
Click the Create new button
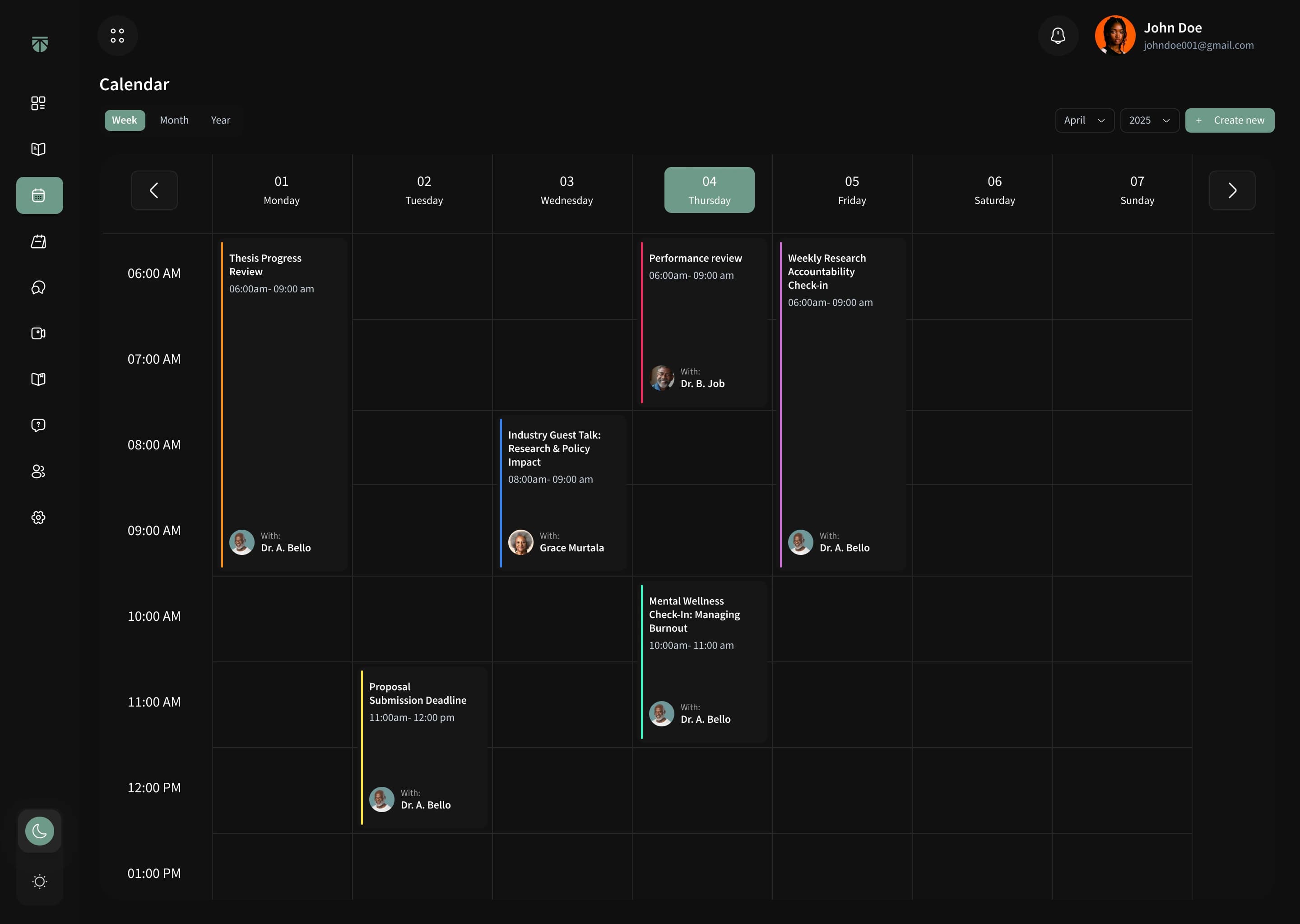pyautogui.click(x=1230, y=120)
